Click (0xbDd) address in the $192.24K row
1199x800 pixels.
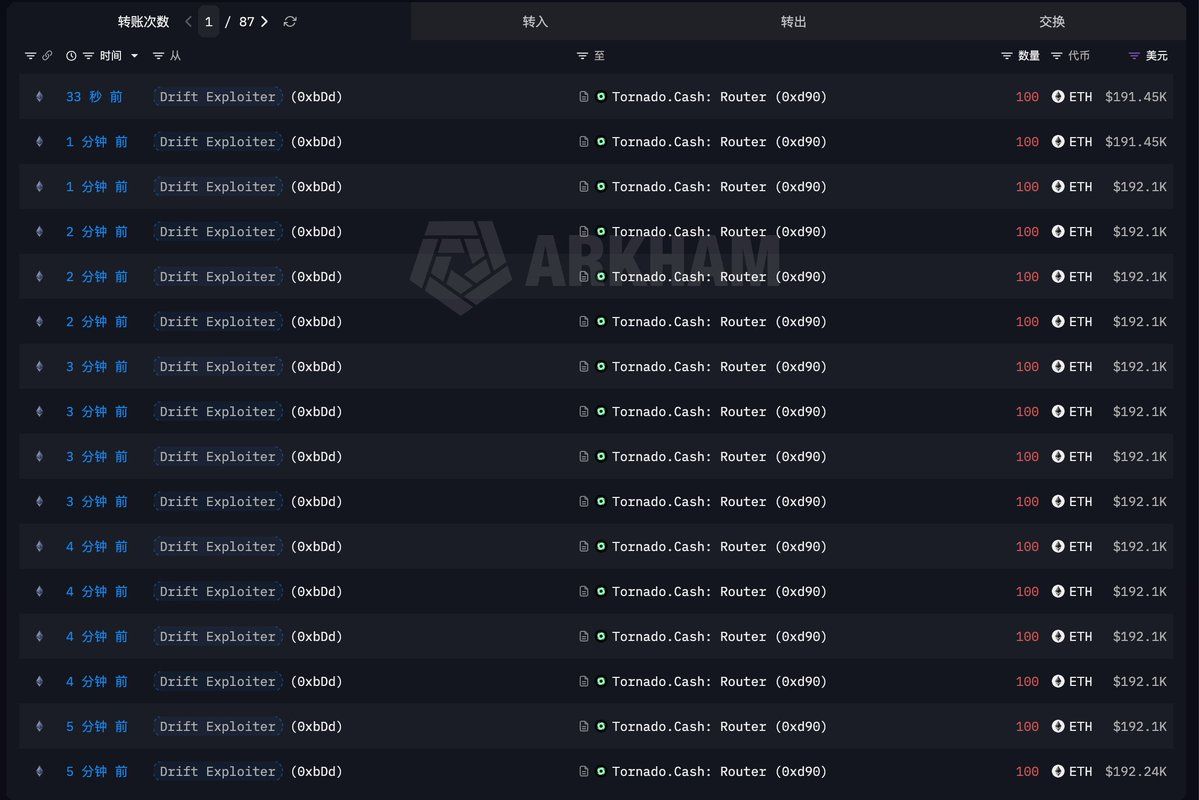pos(317,771)
